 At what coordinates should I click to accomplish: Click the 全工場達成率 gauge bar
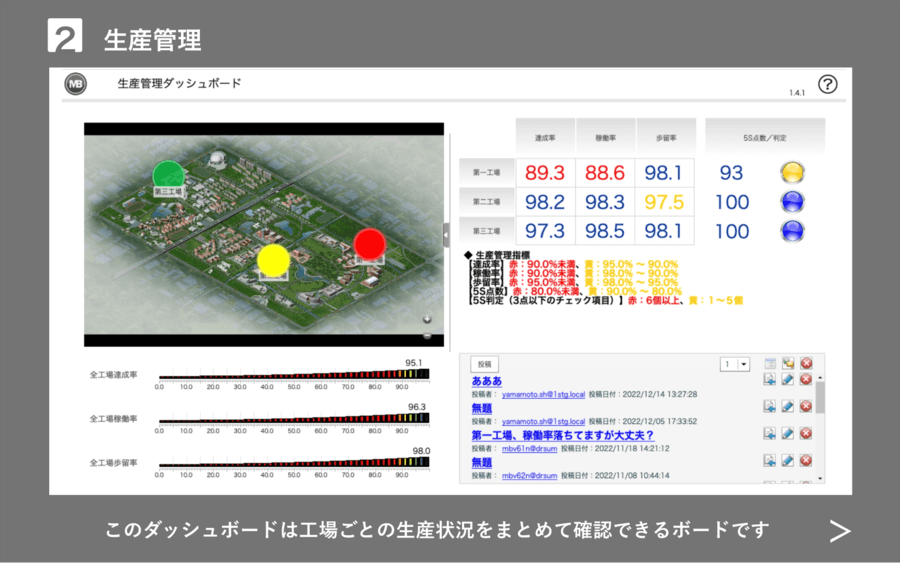point(294,375)
